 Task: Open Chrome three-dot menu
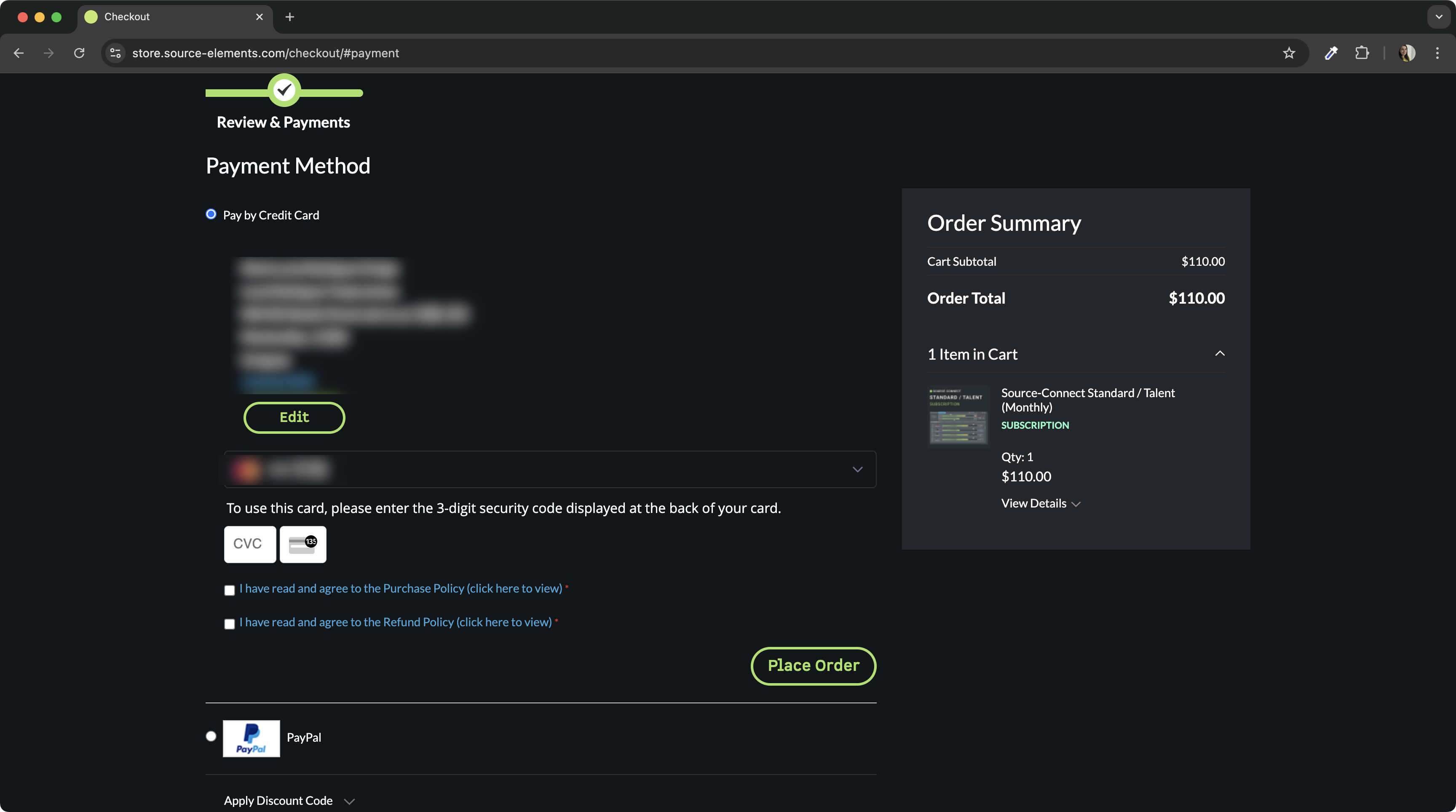click(1437, 53)
